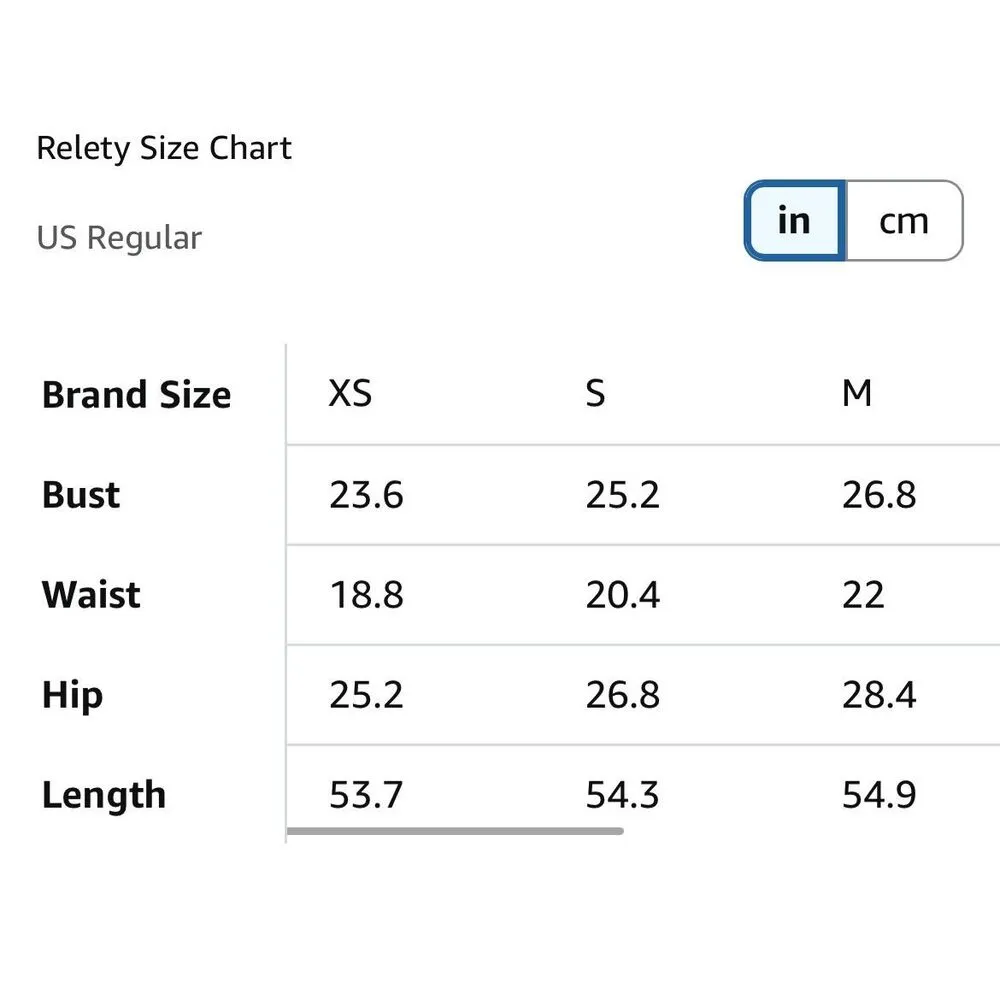Click the S waist value 20.4

click(623, 595)
